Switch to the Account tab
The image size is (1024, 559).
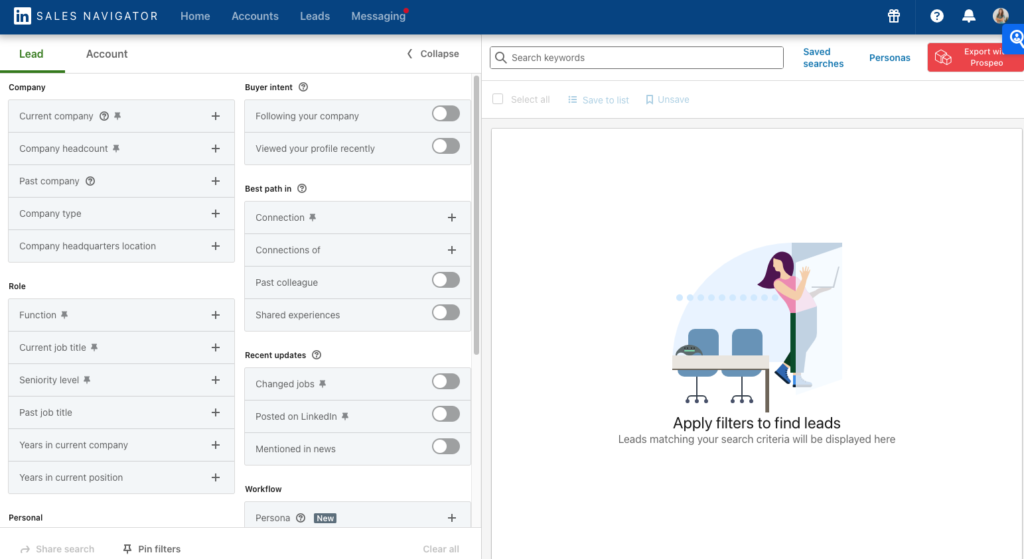[107, 54]
